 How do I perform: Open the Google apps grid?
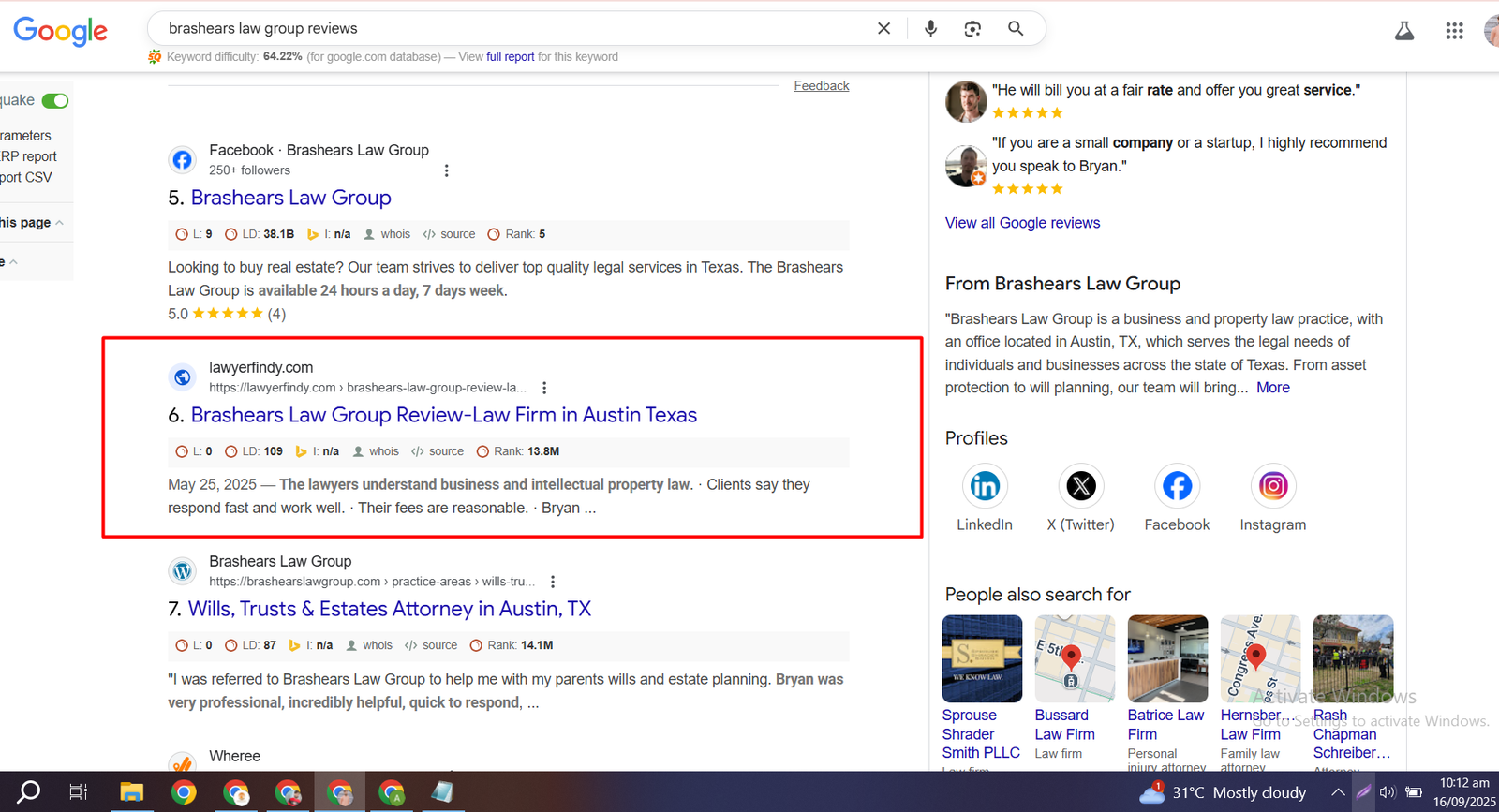pyautogui.click(x=1454, y=31)
